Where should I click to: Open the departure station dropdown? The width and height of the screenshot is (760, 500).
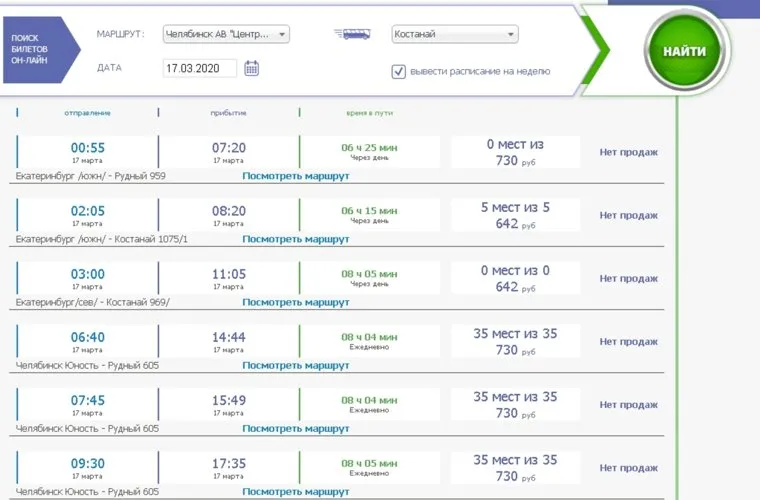225,34
